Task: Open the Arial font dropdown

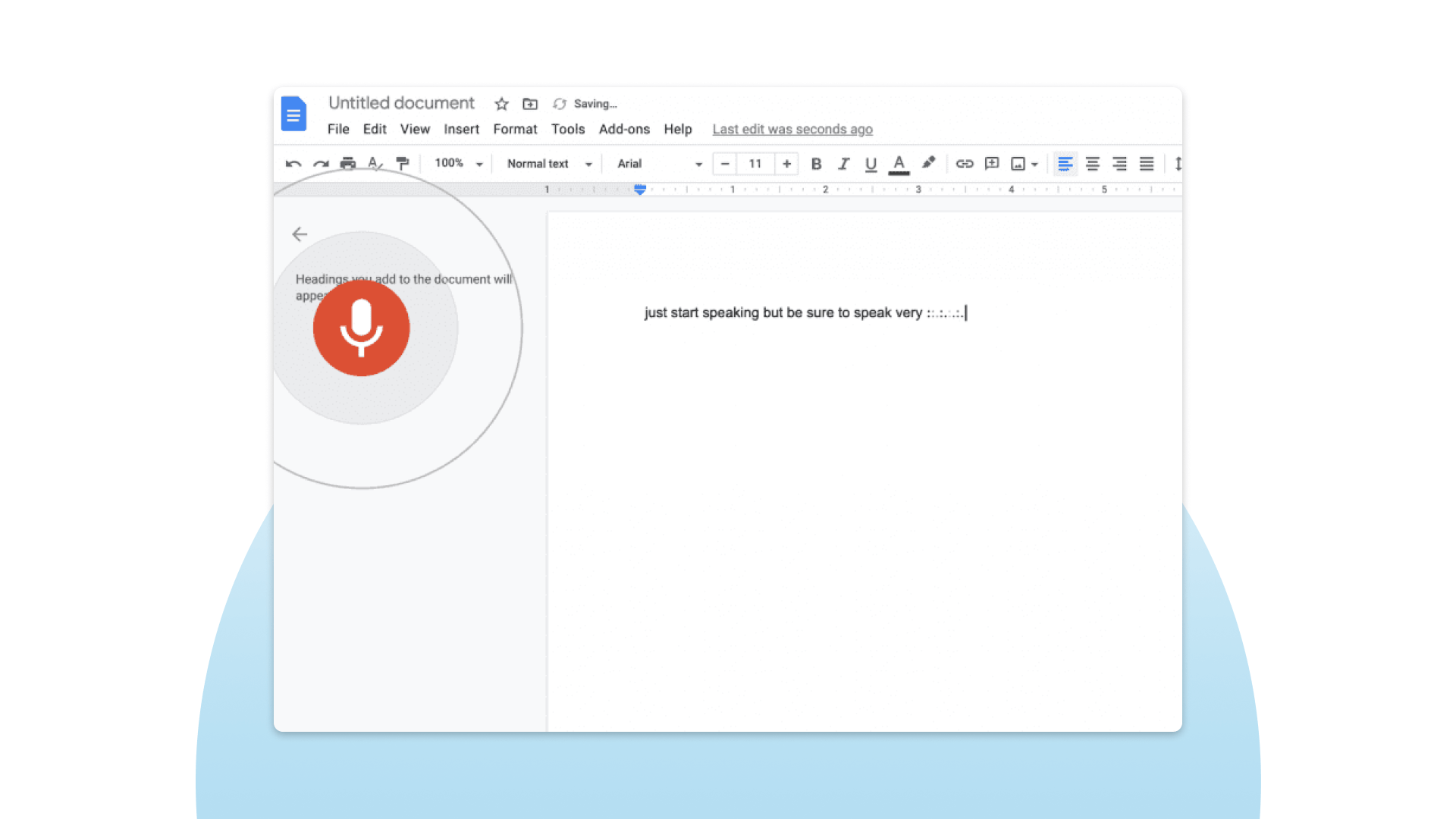Action: (x=659, y=164)
